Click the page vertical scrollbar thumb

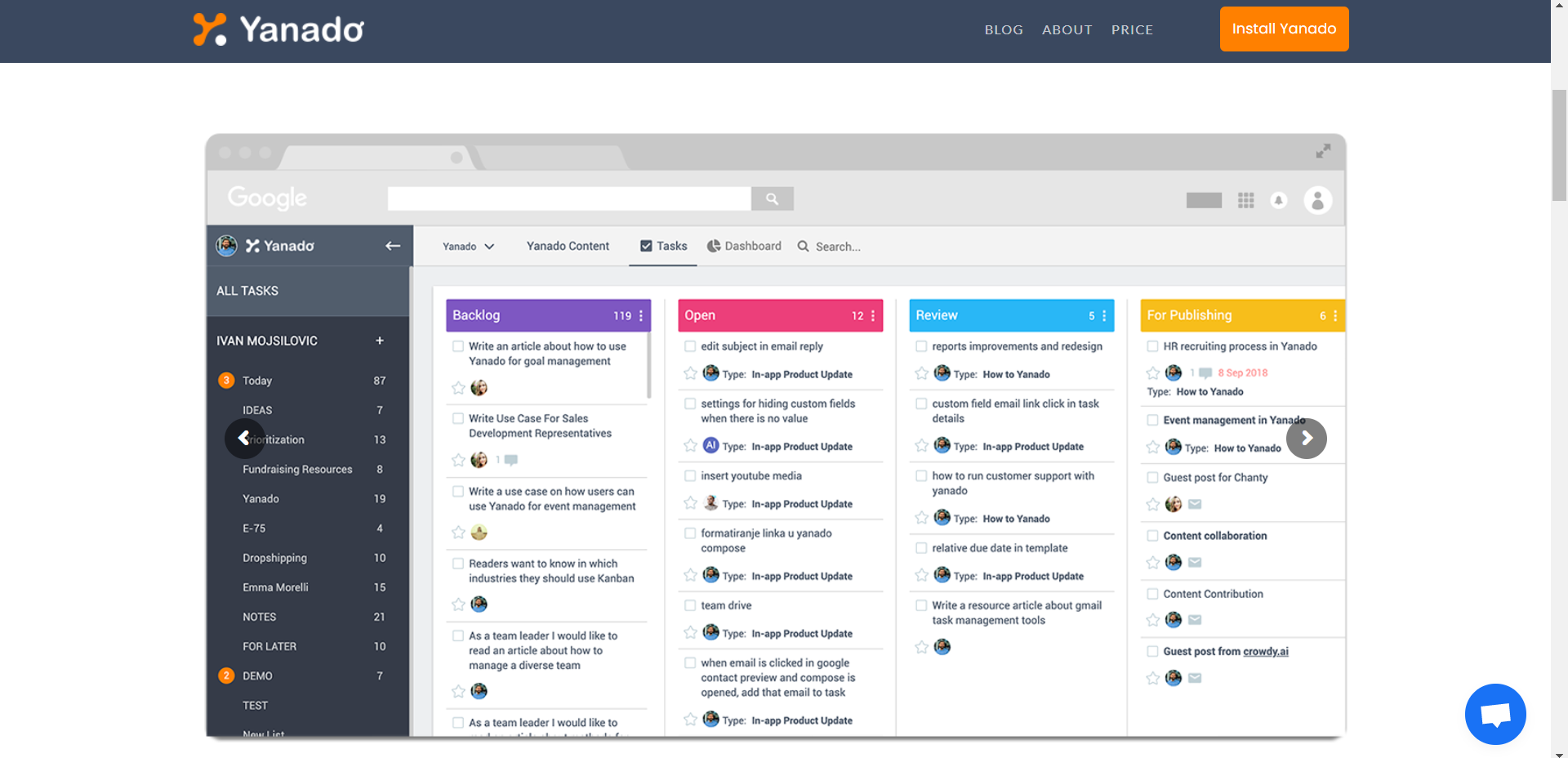(x=1559, y=145)
